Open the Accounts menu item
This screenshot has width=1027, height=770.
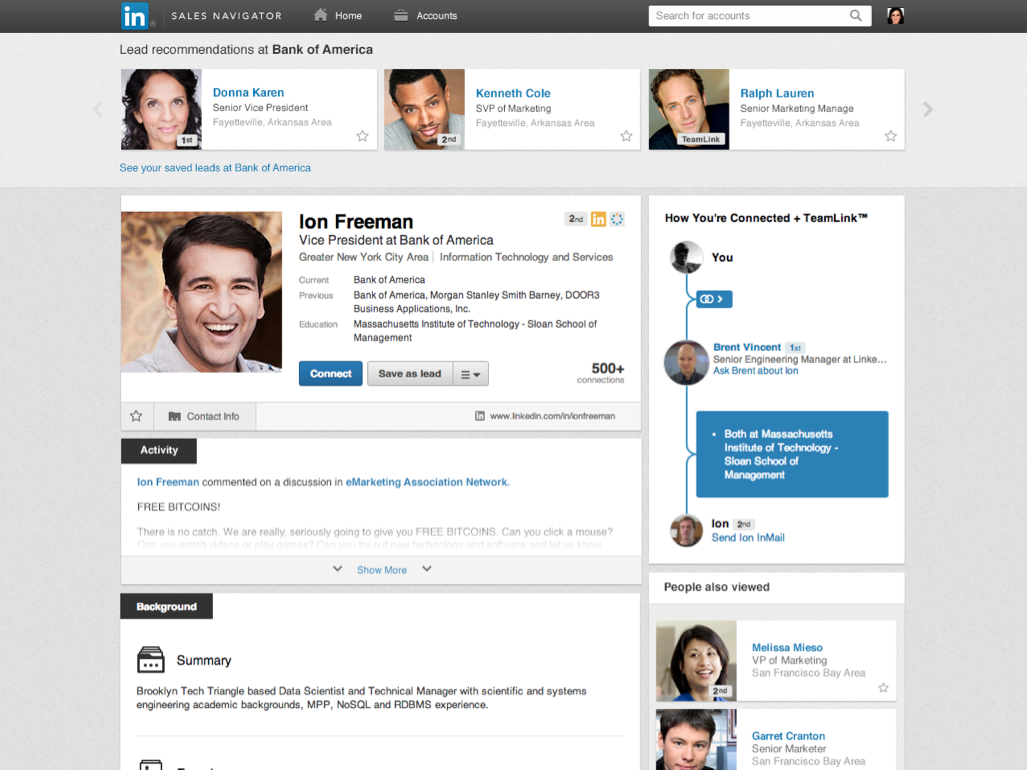[425, 16]
